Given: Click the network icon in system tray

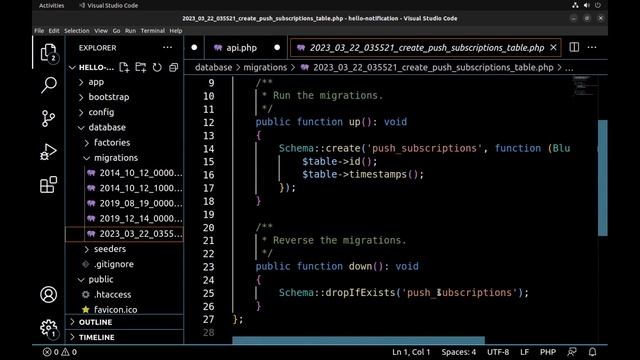Looking at the screenshot, I should [575, 5].
